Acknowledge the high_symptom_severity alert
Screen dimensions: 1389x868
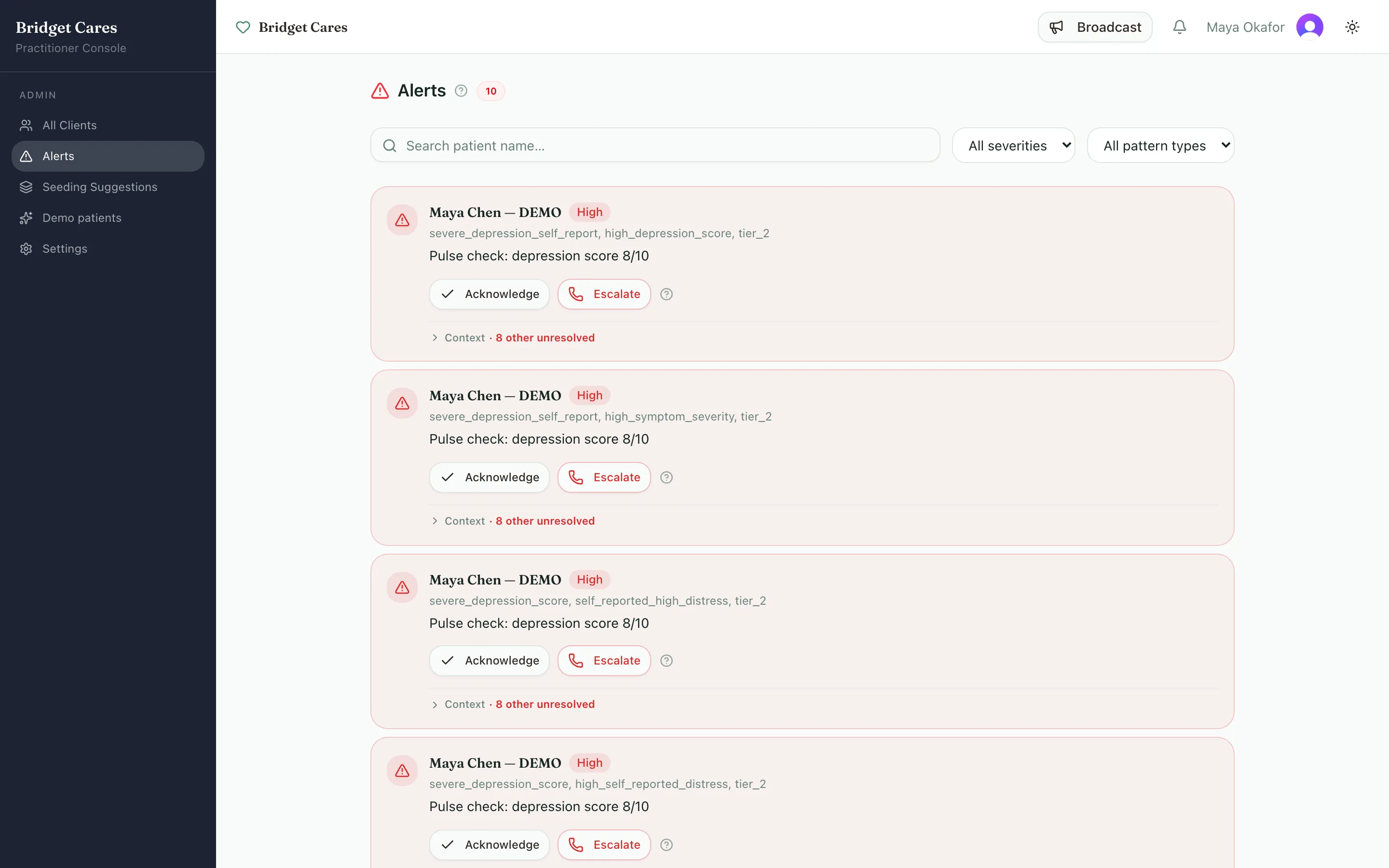pos(489,477)
